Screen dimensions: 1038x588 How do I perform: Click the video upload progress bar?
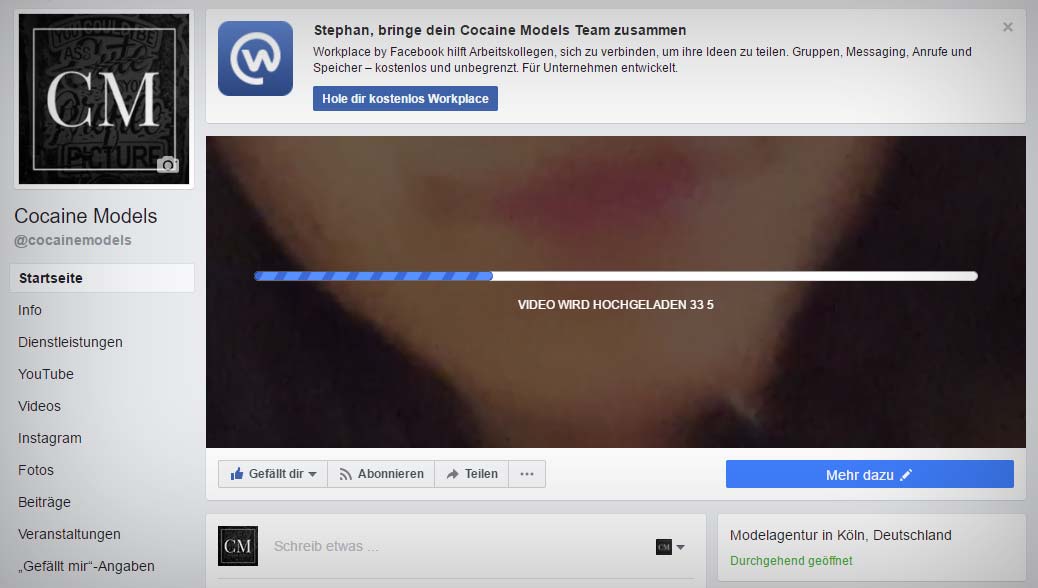(616, 276)
